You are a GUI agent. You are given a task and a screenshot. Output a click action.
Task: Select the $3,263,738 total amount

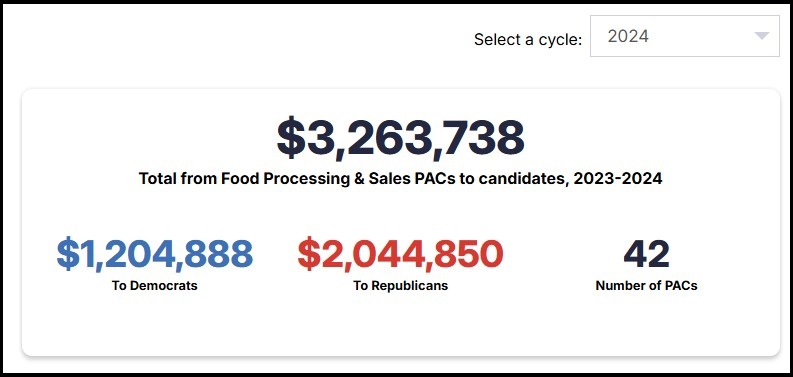tap(401, 138)
